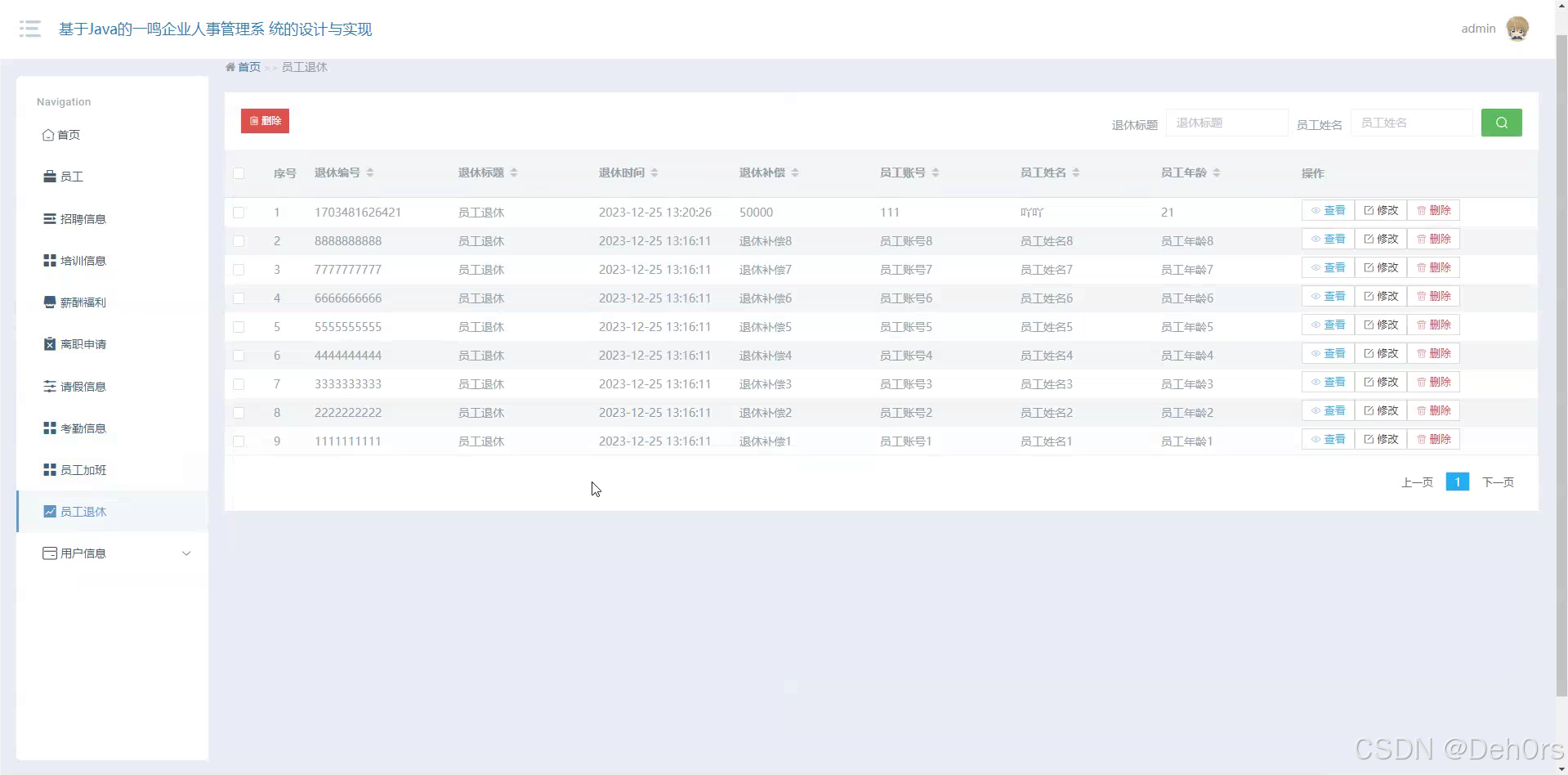The image size is (1568, 775).
Task: Go to 下一页 in pagination
Action: 1499,482
